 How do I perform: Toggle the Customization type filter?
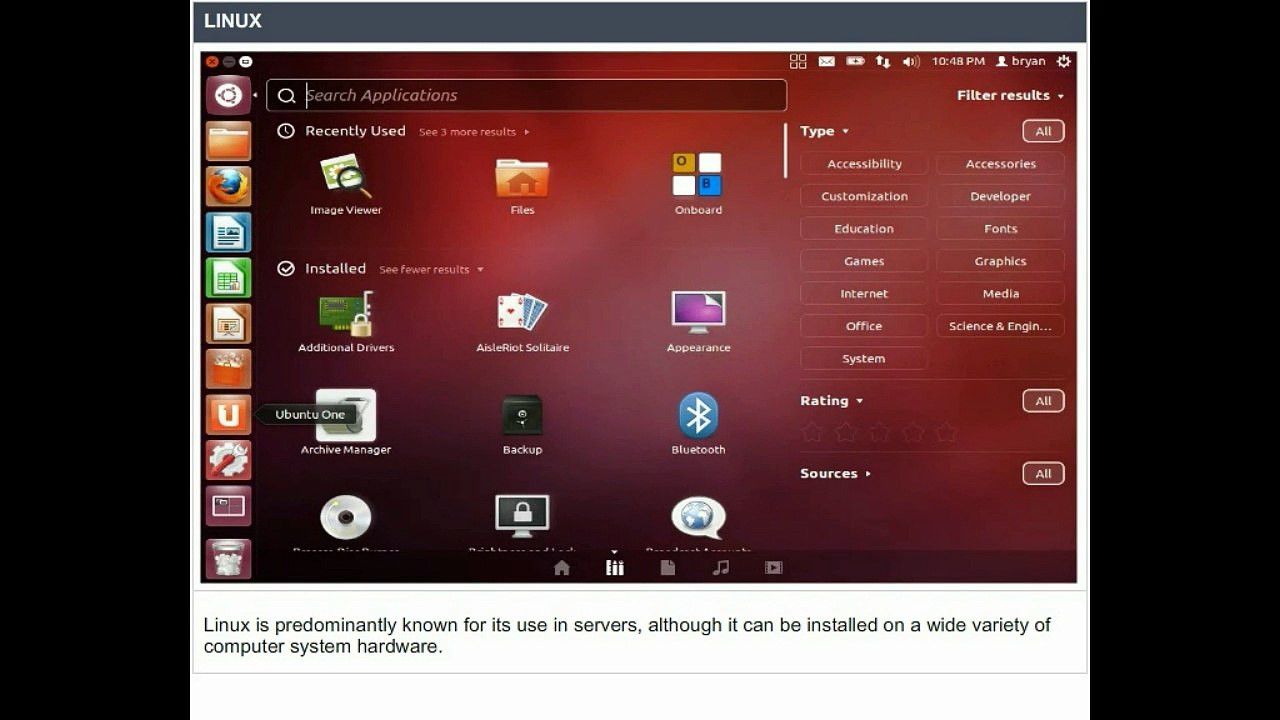tap(864, 196)
